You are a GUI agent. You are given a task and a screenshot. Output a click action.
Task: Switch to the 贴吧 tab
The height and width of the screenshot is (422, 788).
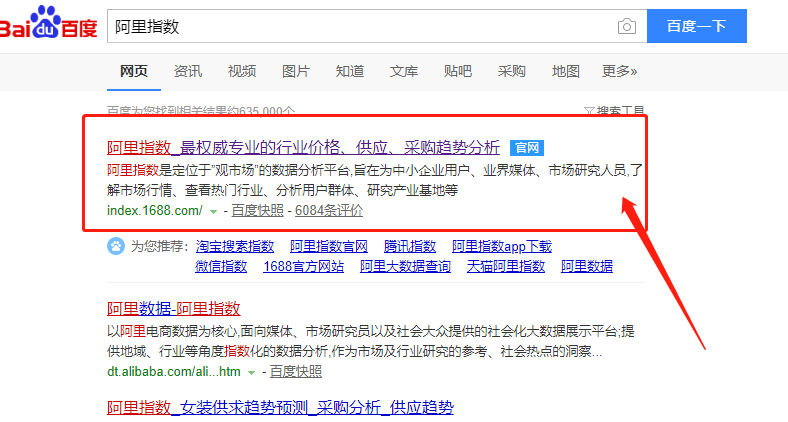pos(458,71)
